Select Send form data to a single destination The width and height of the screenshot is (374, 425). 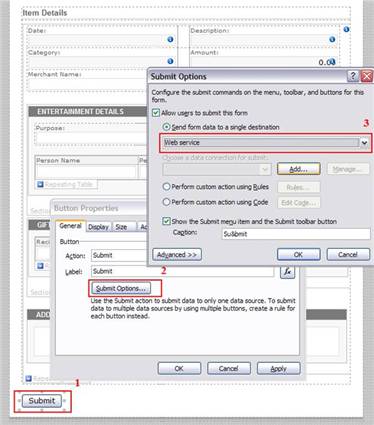click(x=166, y=127)
